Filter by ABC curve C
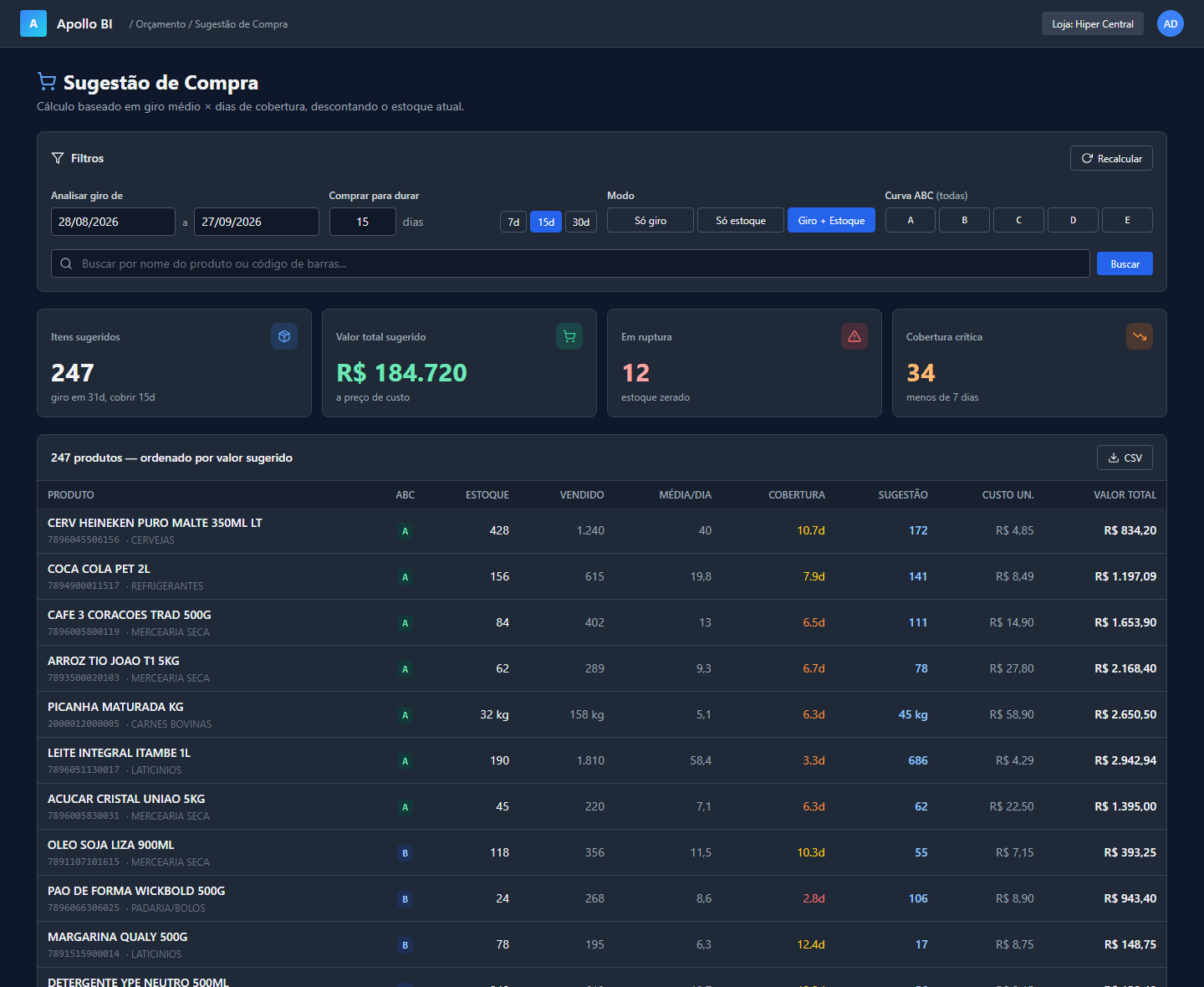 click(x=1018, y=220)
